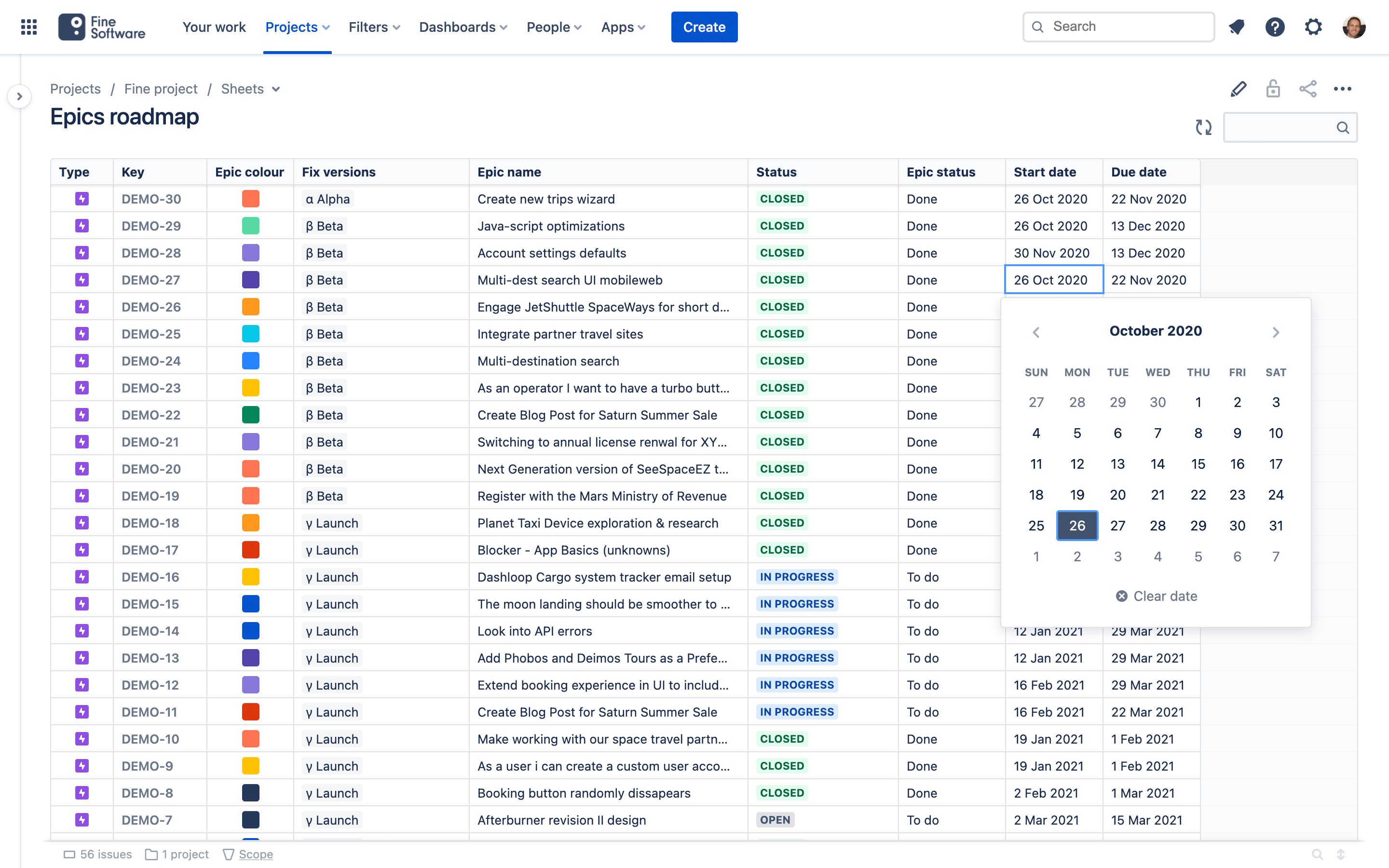Go to previous month in calendar
Viewport: 1389px width, 868px height.
[x=1036, y=332]
